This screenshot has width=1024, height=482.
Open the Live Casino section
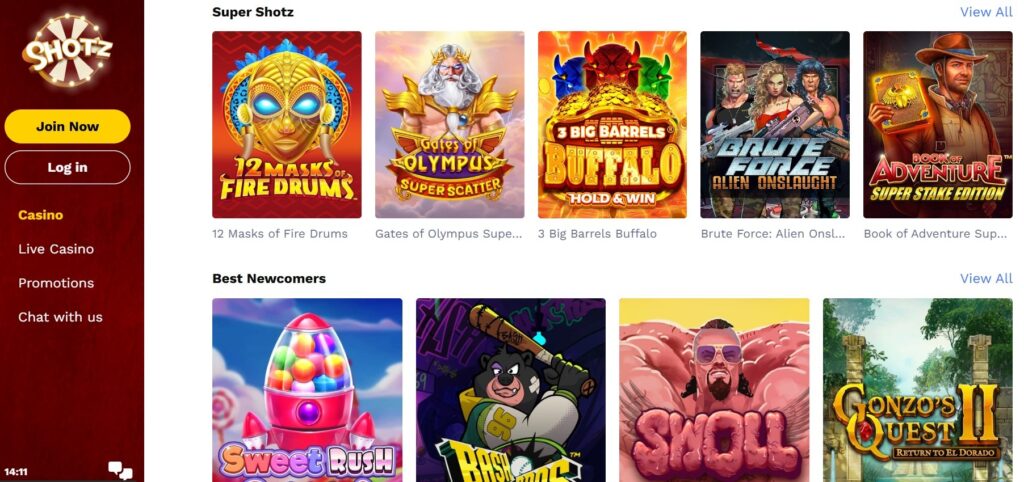[56, 249]
